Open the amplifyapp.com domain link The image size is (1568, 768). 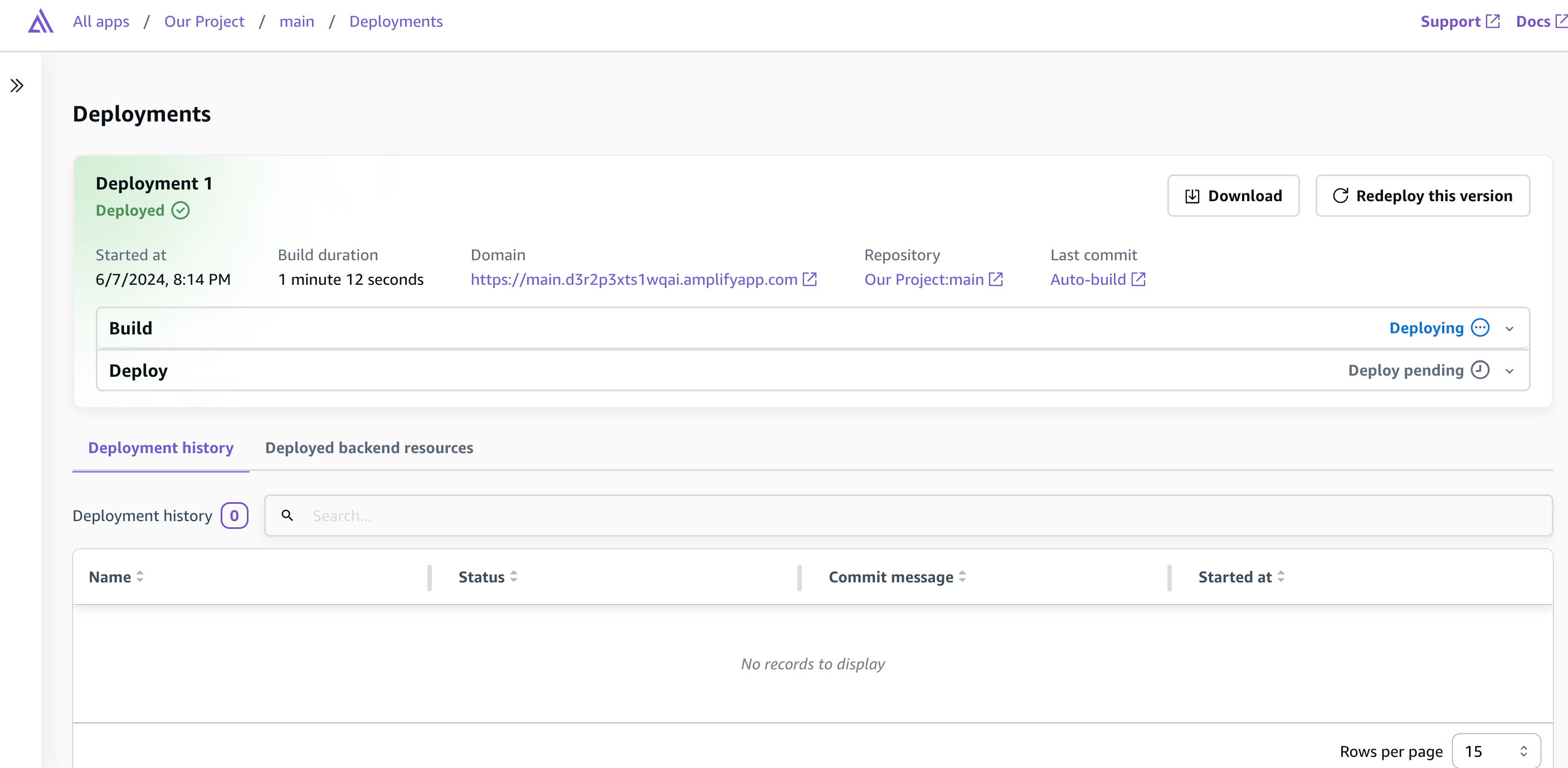click(634, 279)
